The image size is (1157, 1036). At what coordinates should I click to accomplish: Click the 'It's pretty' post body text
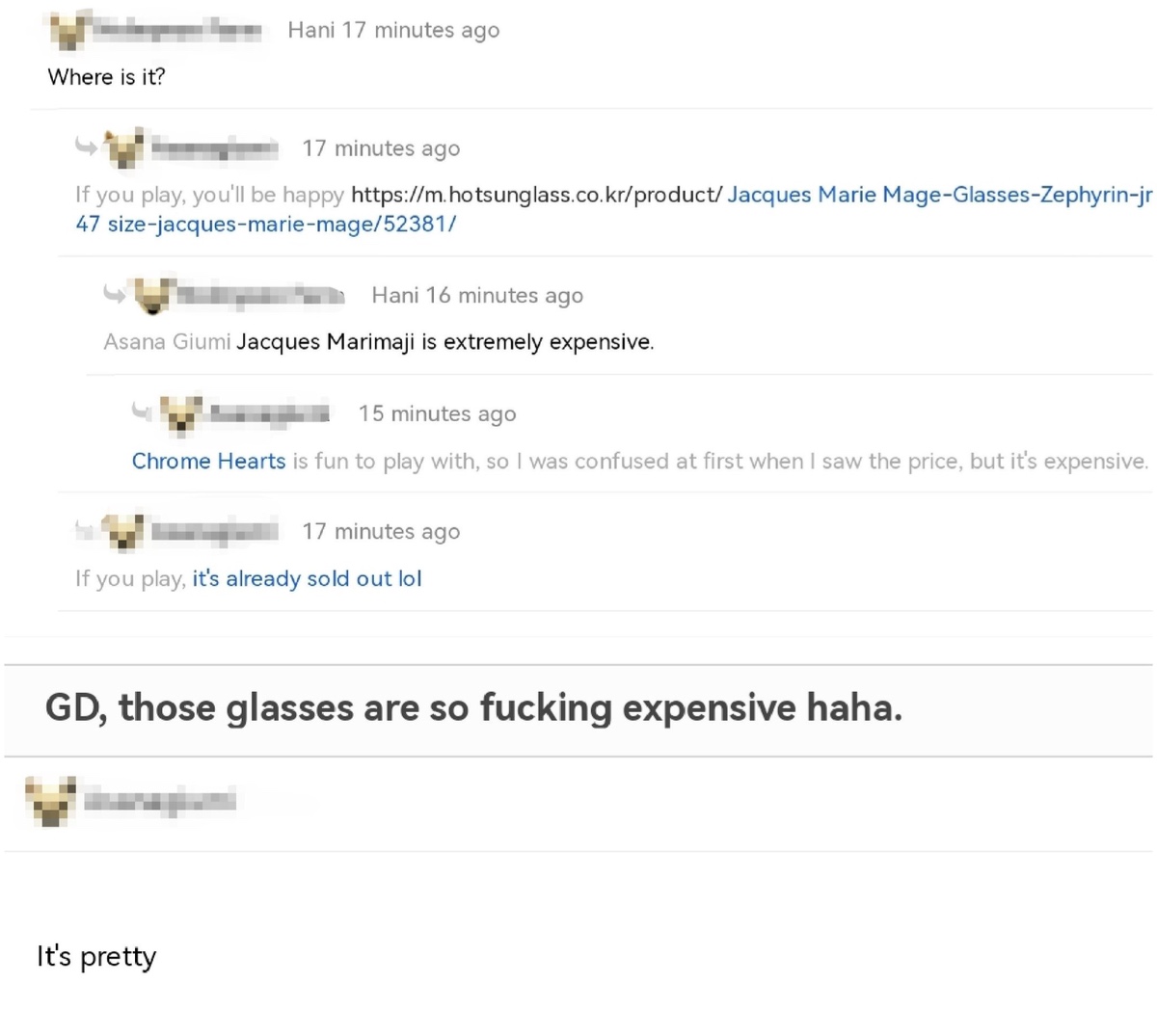[96, 957]
